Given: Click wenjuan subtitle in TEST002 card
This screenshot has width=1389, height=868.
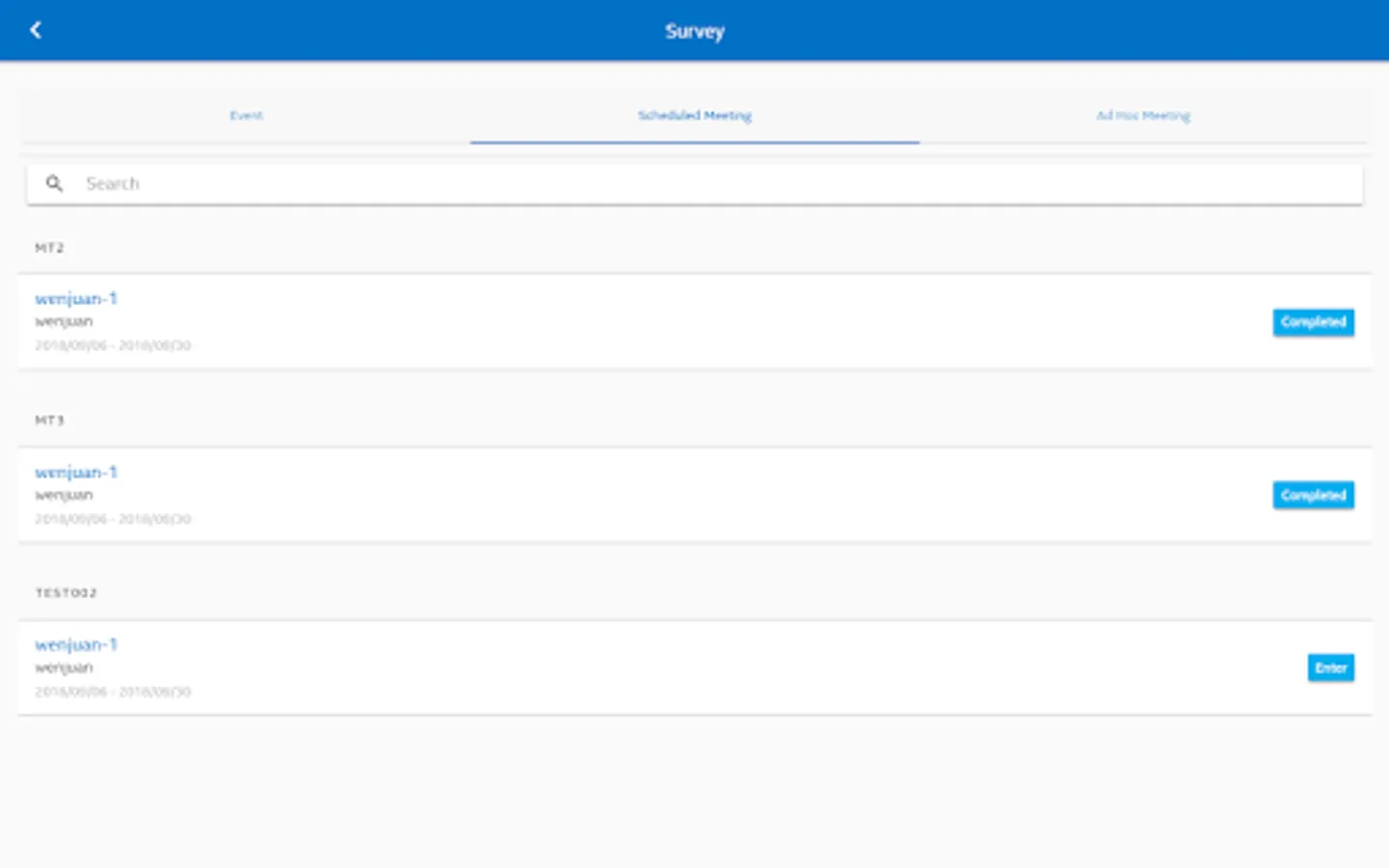Looking at the screenshot, I should [x=64, y=668].
